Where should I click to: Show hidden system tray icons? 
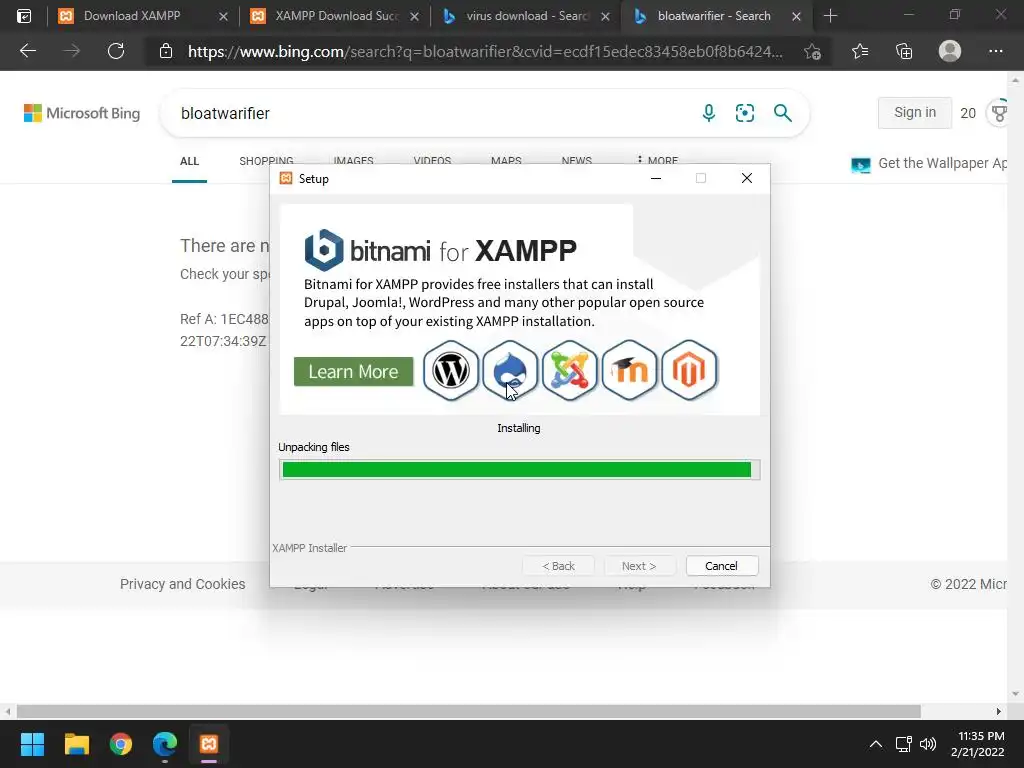pos(876,744)
